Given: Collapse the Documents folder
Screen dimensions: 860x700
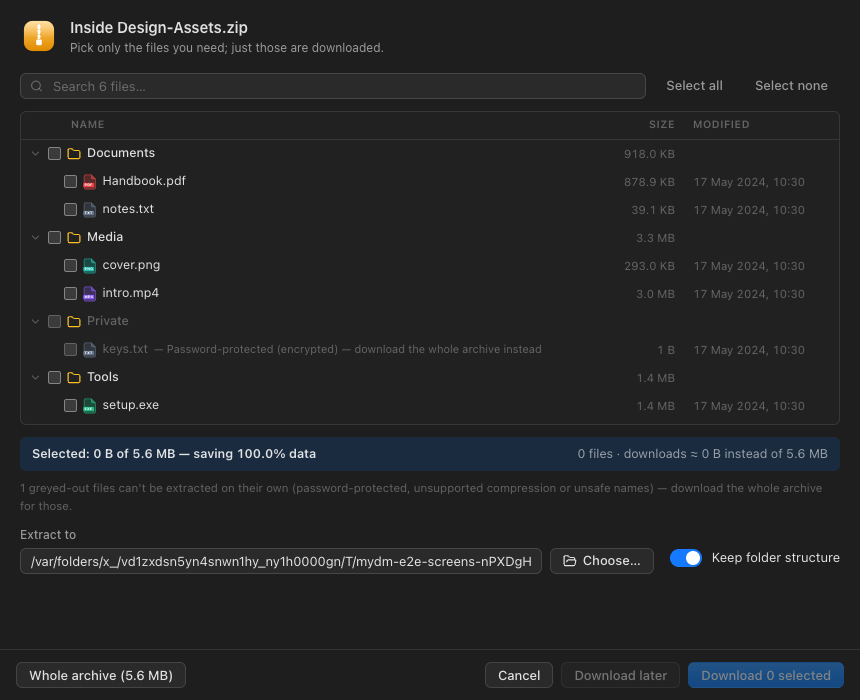Looking at the screenshot, I should (36, 154).
